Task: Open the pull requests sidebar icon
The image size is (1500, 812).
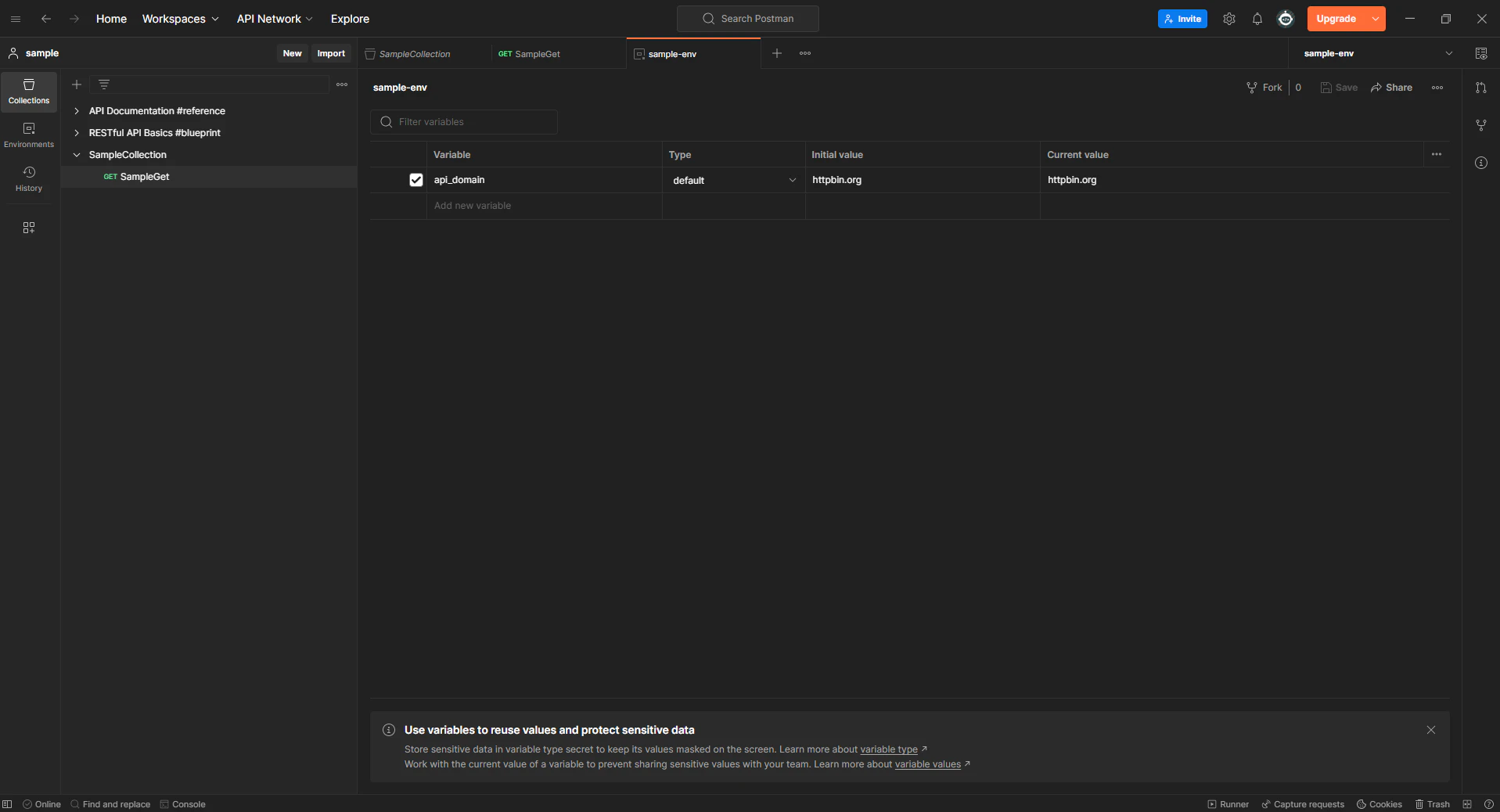Action: (x=1481, y=88)
